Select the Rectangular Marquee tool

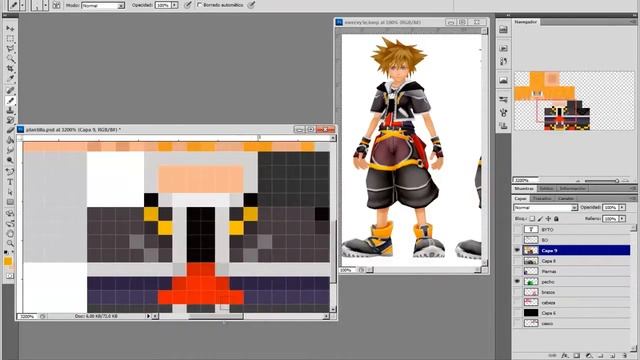point(10,38)
